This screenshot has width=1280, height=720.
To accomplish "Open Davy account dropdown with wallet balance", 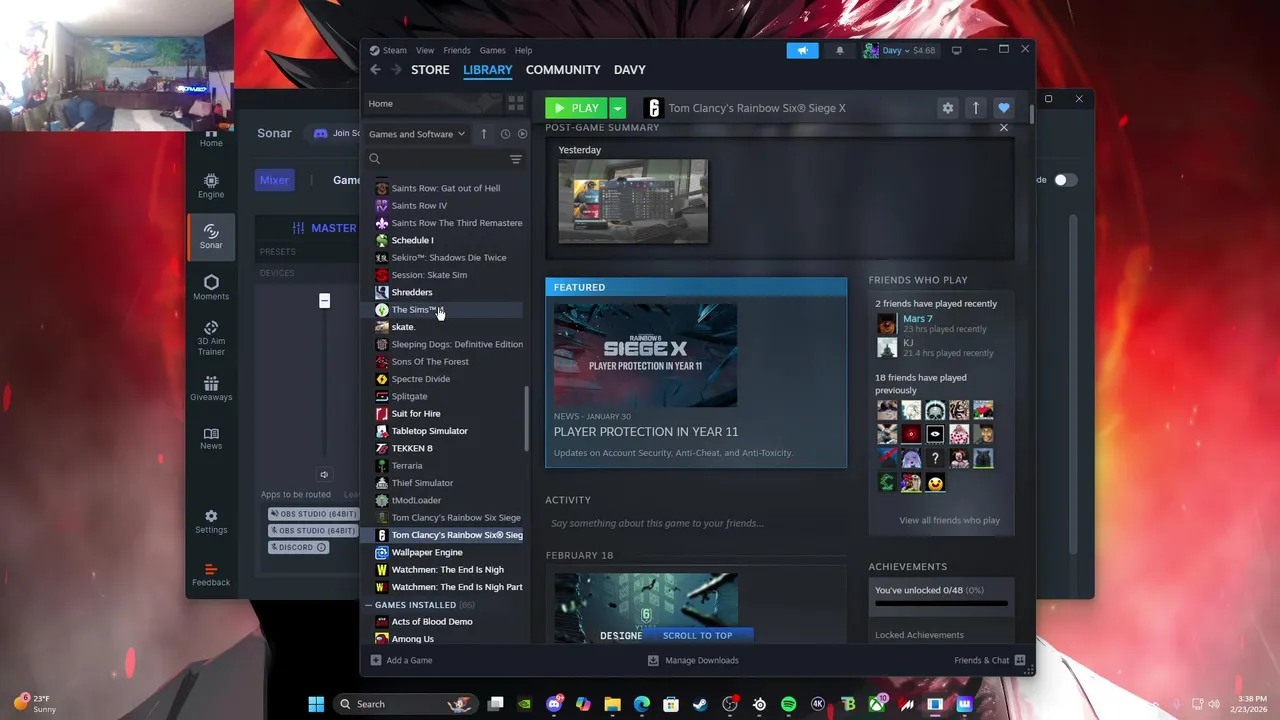I will (x=900, y=50).
